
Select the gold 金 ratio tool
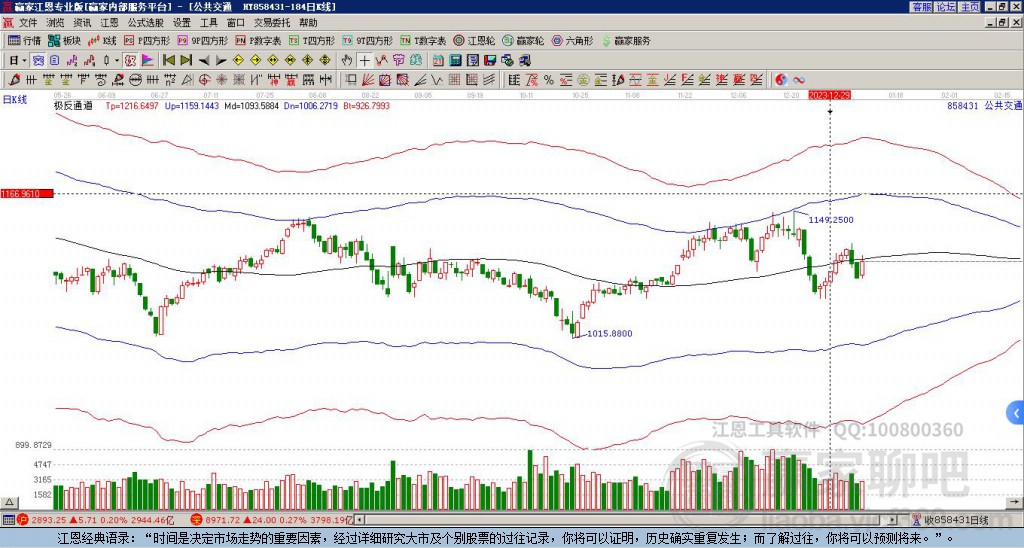pos(583,80)
